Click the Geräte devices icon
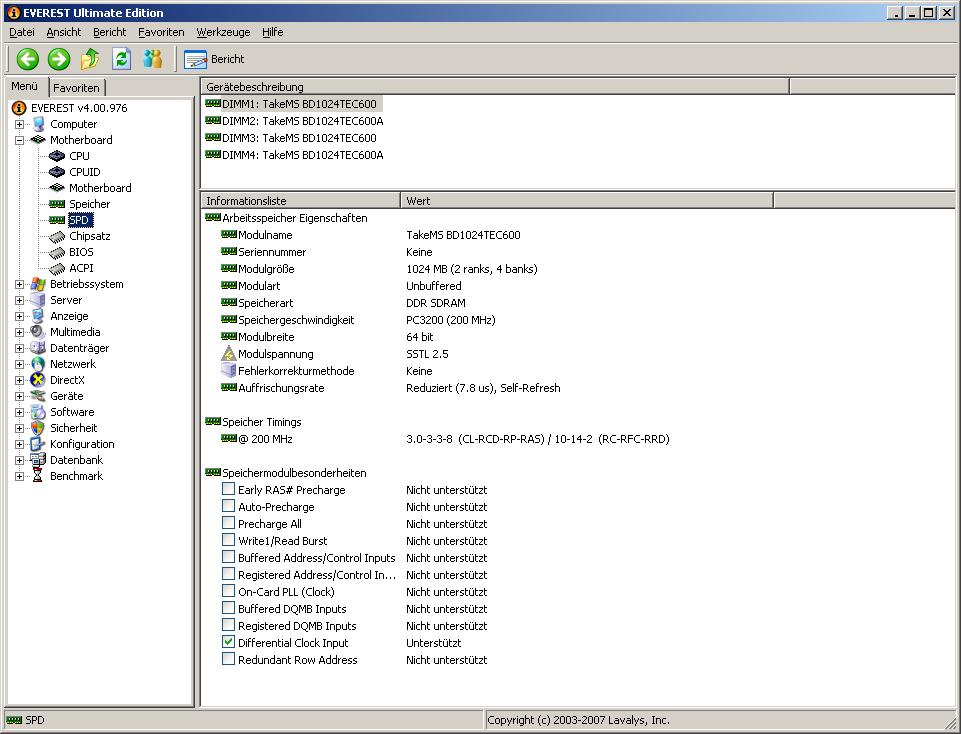The height and width of the screenshot is (734, 961). coord(38,396)
